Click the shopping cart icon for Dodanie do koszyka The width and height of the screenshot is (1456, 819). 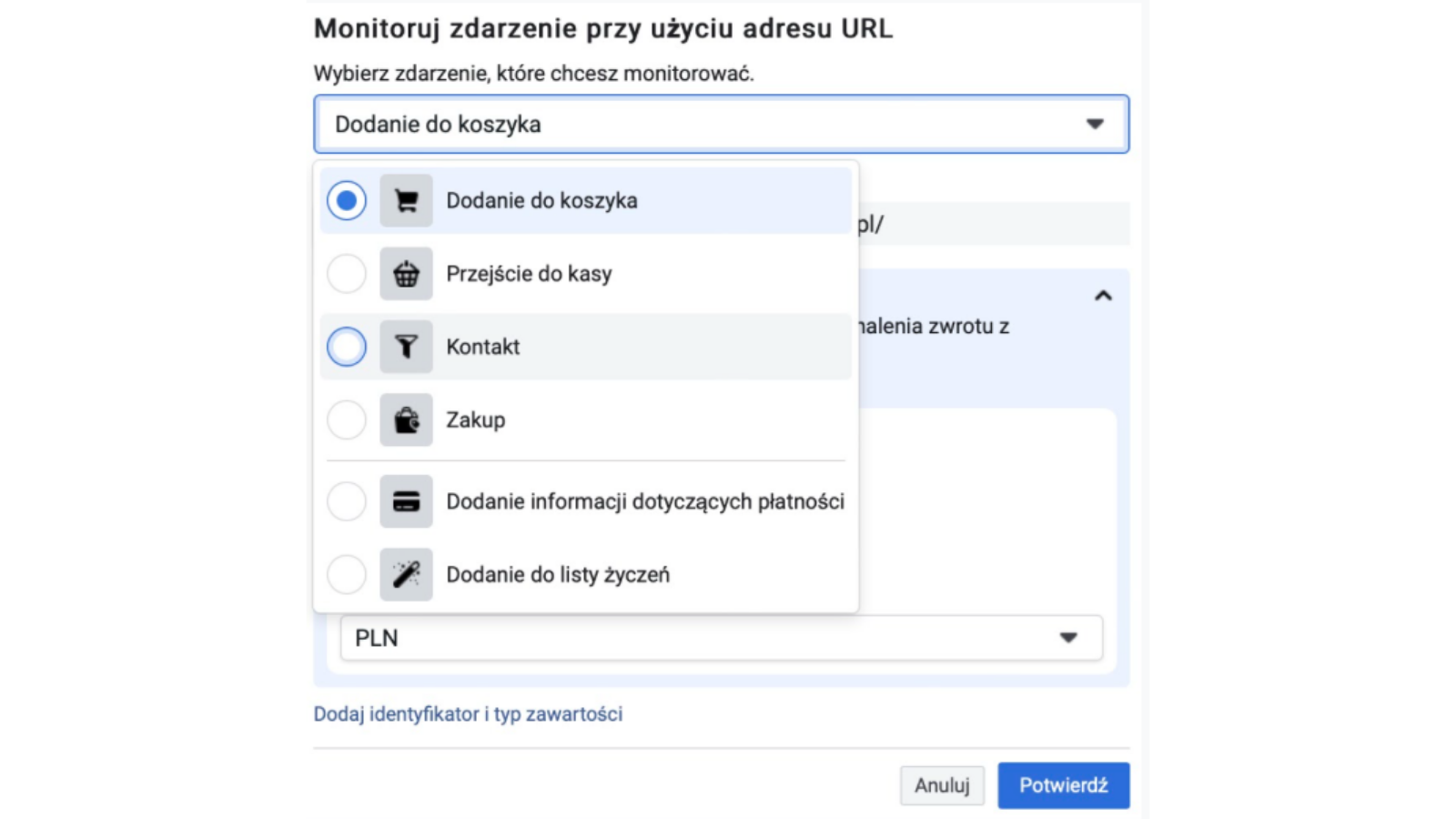click(406, 200)
